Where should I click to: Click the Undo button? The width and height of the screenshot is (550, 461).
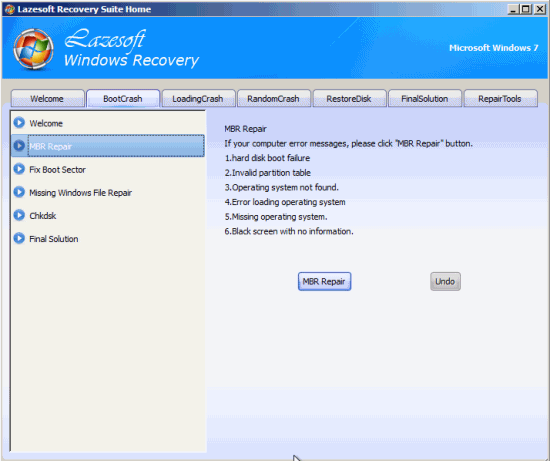tap(445, 281)
